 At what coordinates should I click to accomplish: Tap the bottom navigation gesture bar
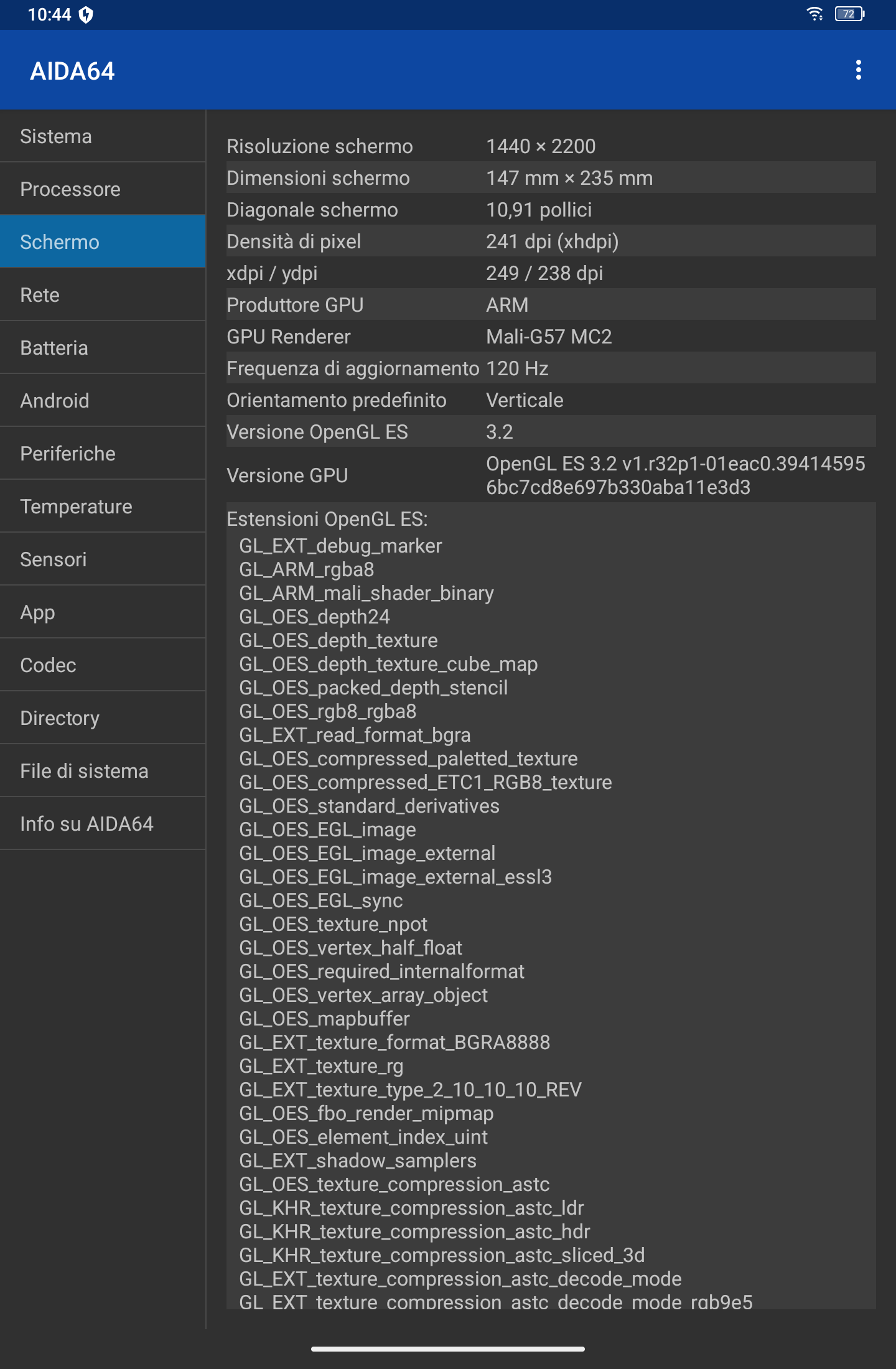[x=448, y=1349]
